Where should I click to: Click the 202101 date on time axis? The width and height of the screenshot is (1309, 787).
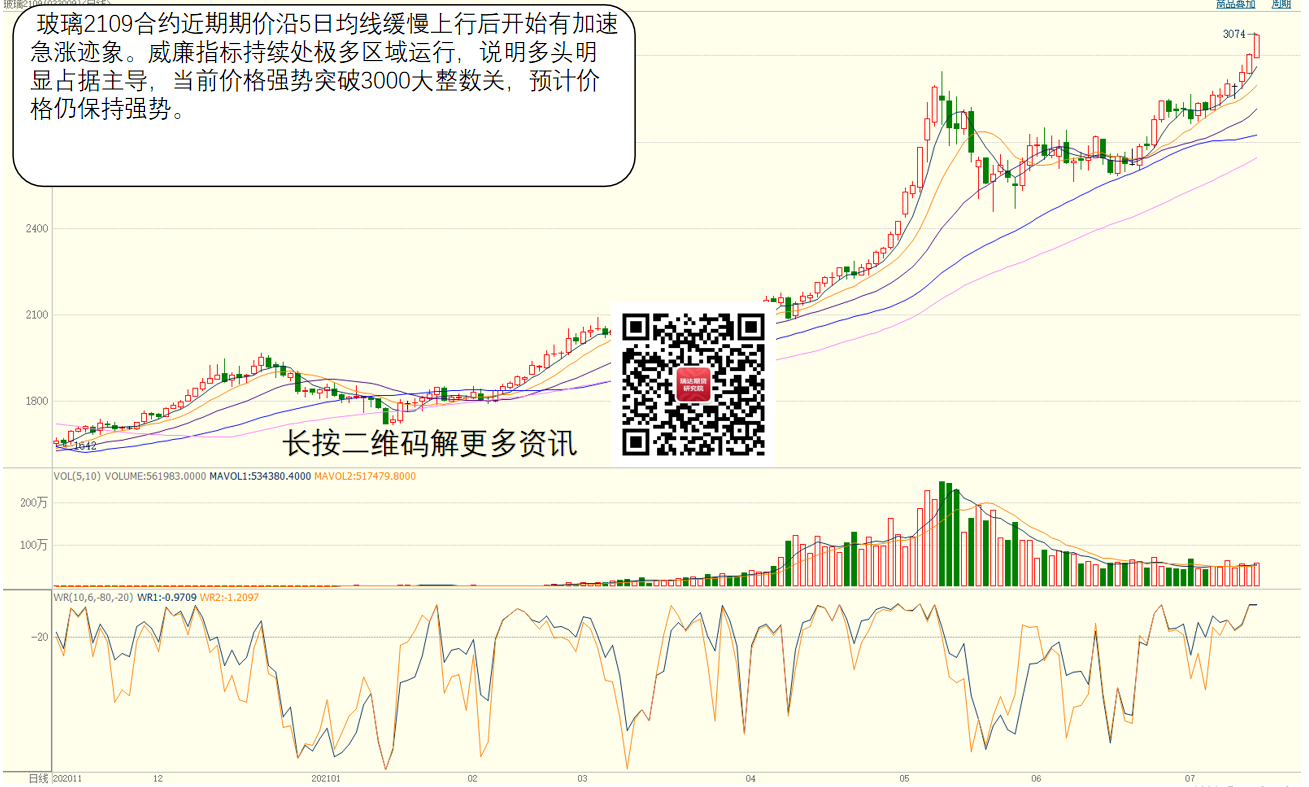coord(325,777)
